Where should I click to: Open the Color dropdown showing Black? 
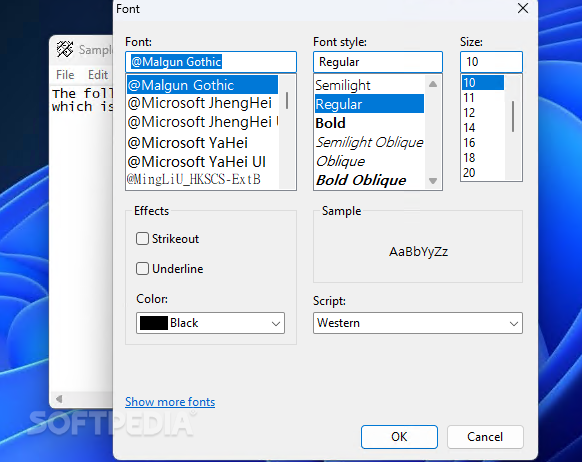[x=210, y=323]
